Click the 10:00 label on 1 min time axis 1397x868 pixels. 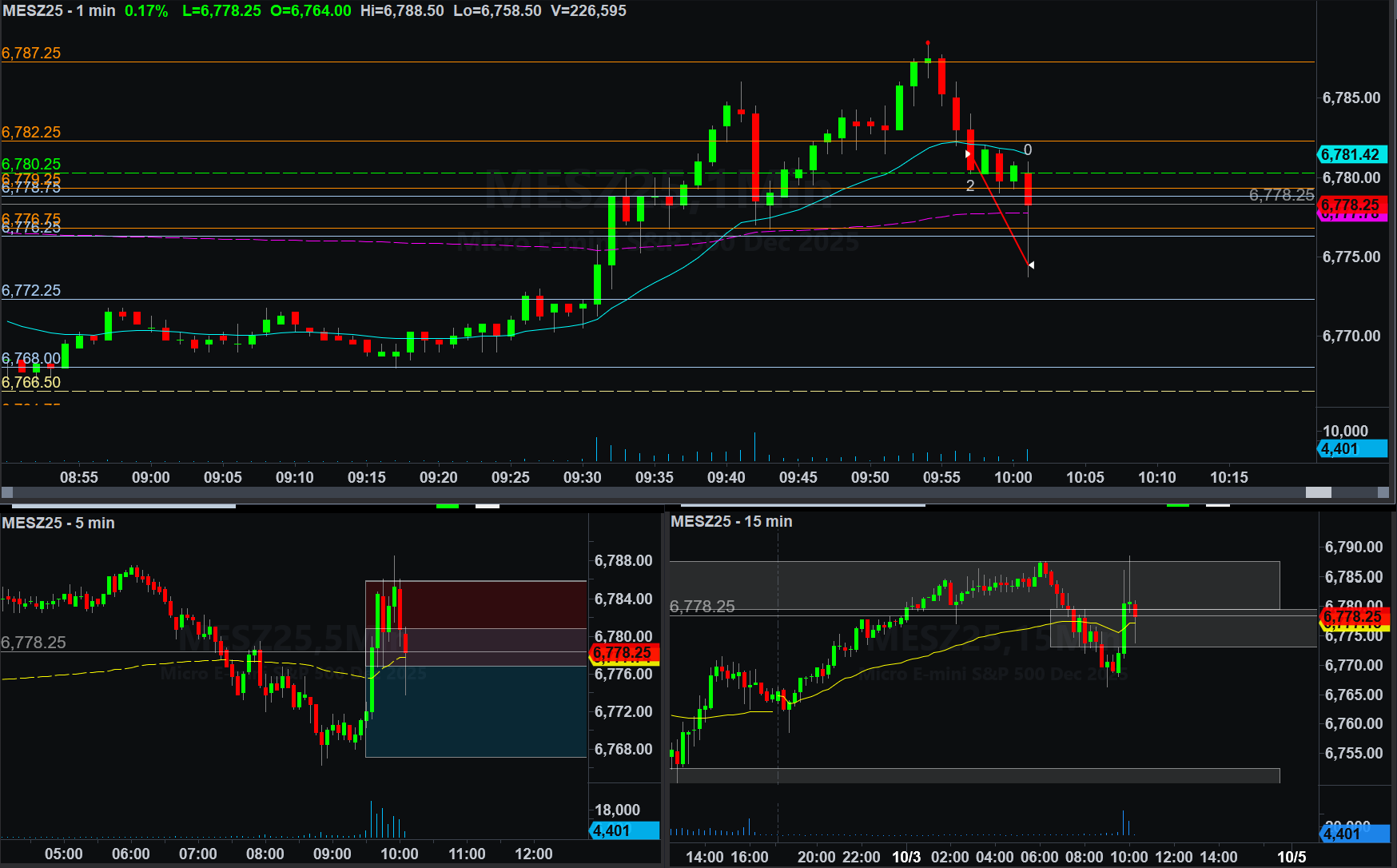point(1013,477)
